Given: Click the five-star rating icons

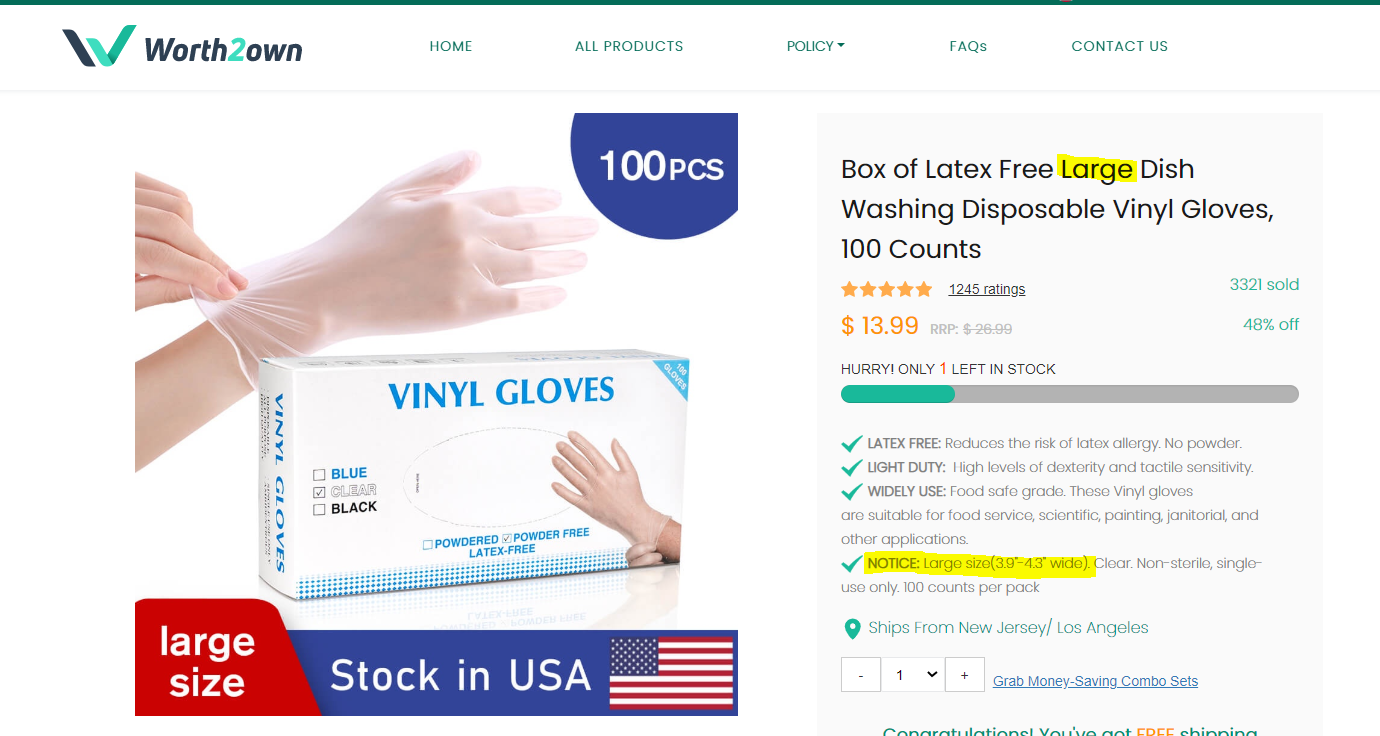Looking at the screenshot, I should (887, 289).
